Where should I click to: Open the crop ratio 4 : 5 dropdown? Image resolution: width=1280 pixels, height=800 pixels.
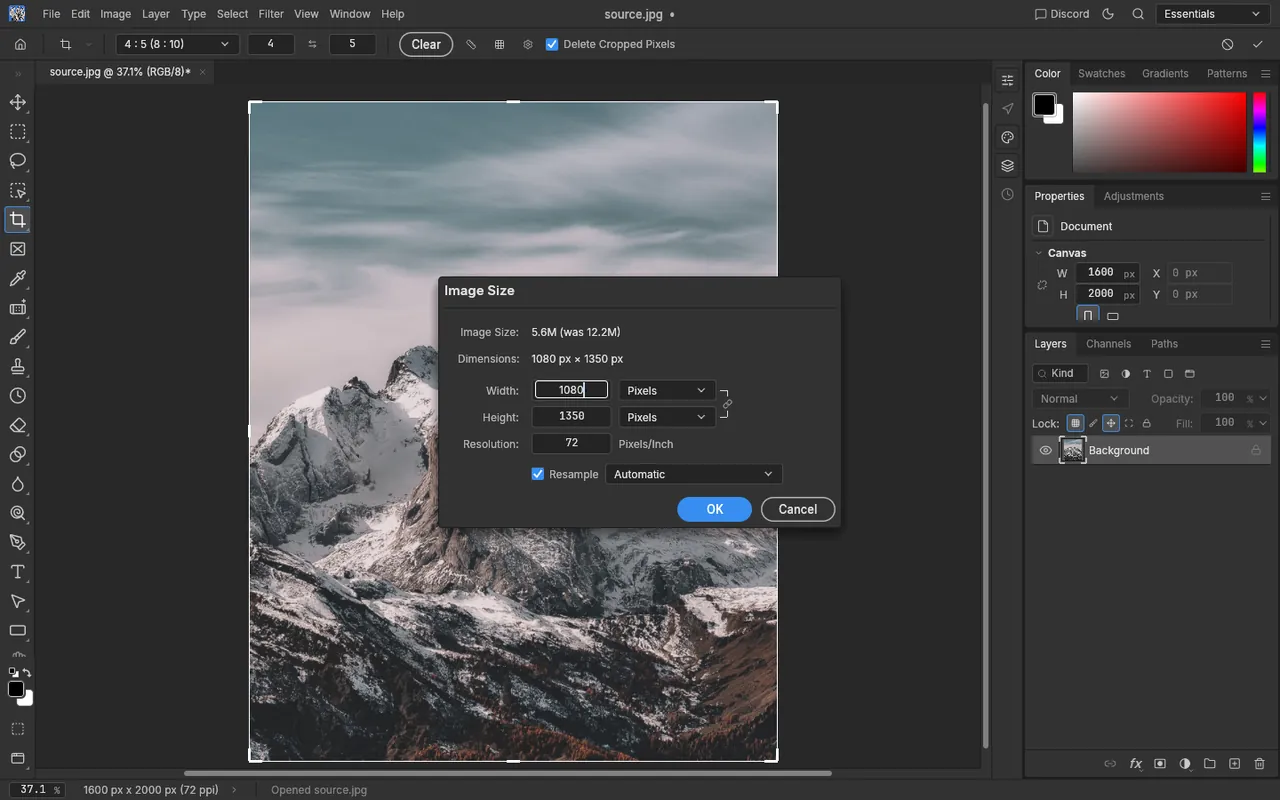coord(177,44)
